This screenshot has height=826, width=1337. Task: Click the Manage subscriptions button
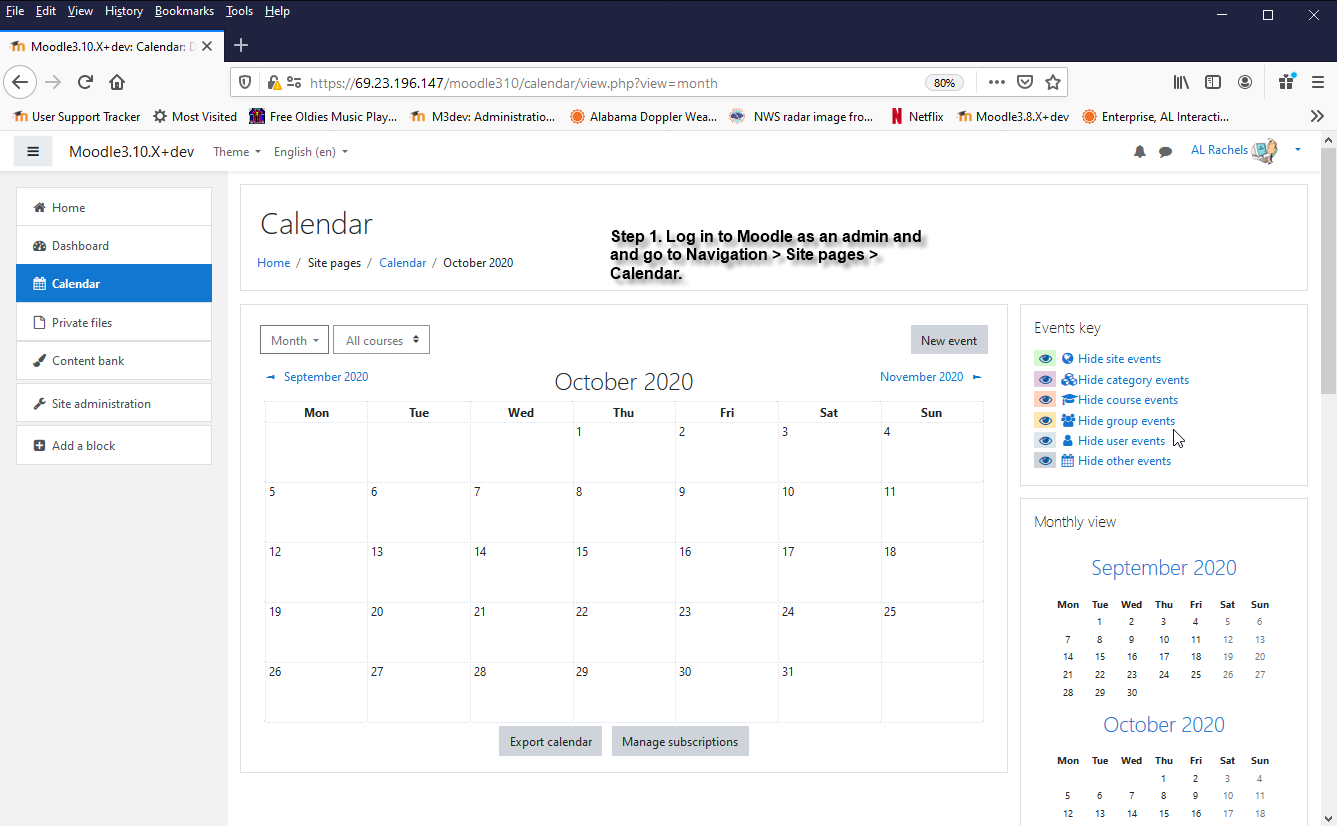pos(680,741)
